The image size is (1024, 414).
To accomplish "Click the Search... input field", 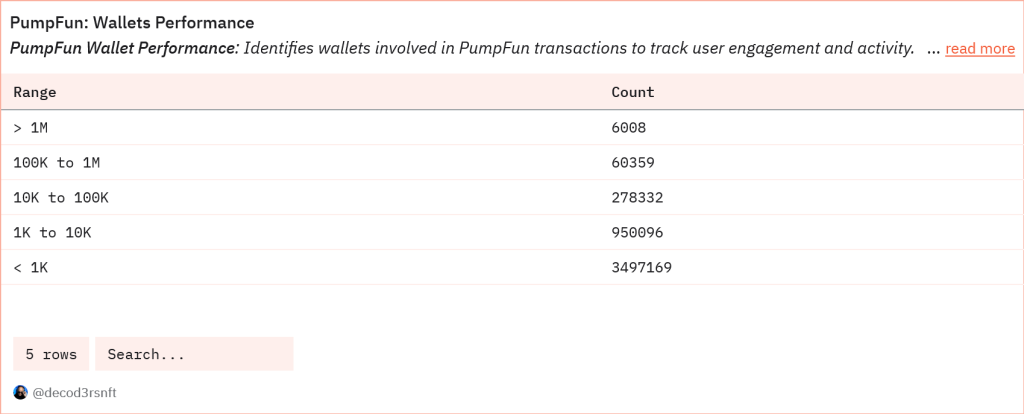I will [x=194, y=354].
